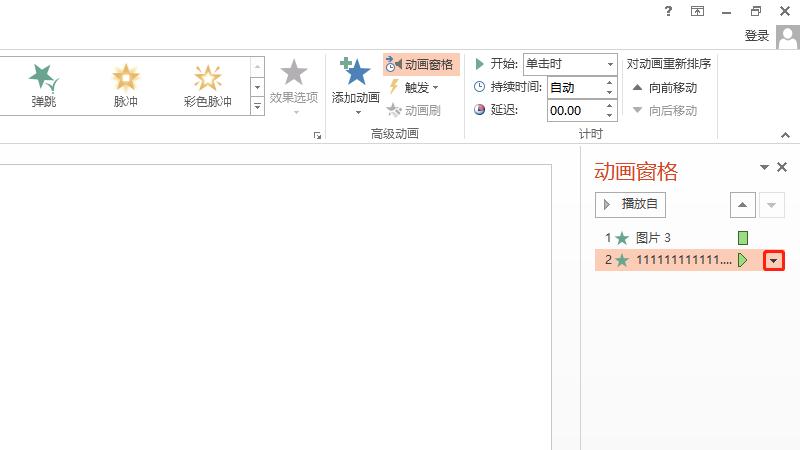Click green timing bar of 图片 3

tap(743, 238)
